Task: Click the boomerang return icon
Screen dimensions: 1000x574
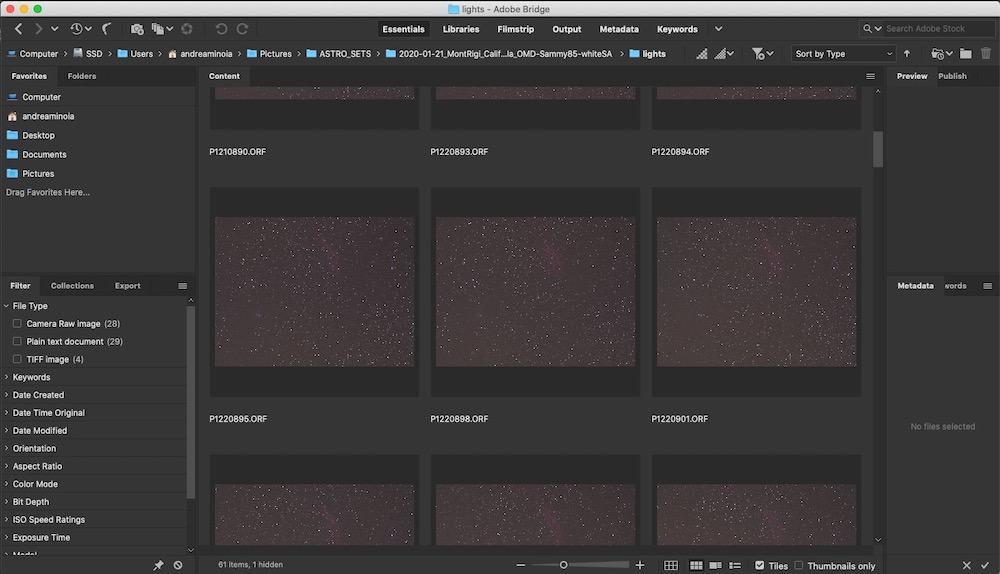Action: (107, 29)
